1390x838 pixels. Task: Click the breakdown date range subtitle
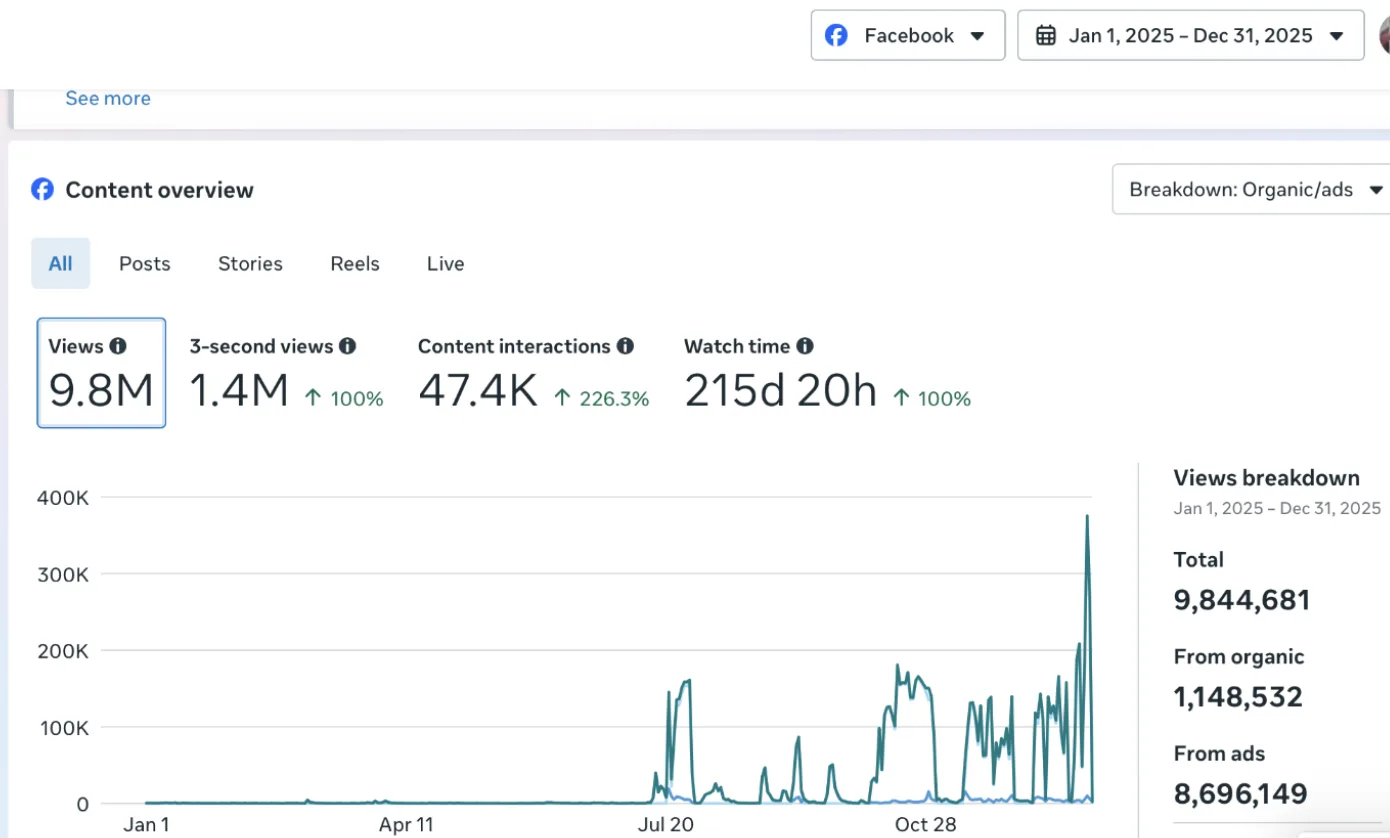(x=1277, y=509)
